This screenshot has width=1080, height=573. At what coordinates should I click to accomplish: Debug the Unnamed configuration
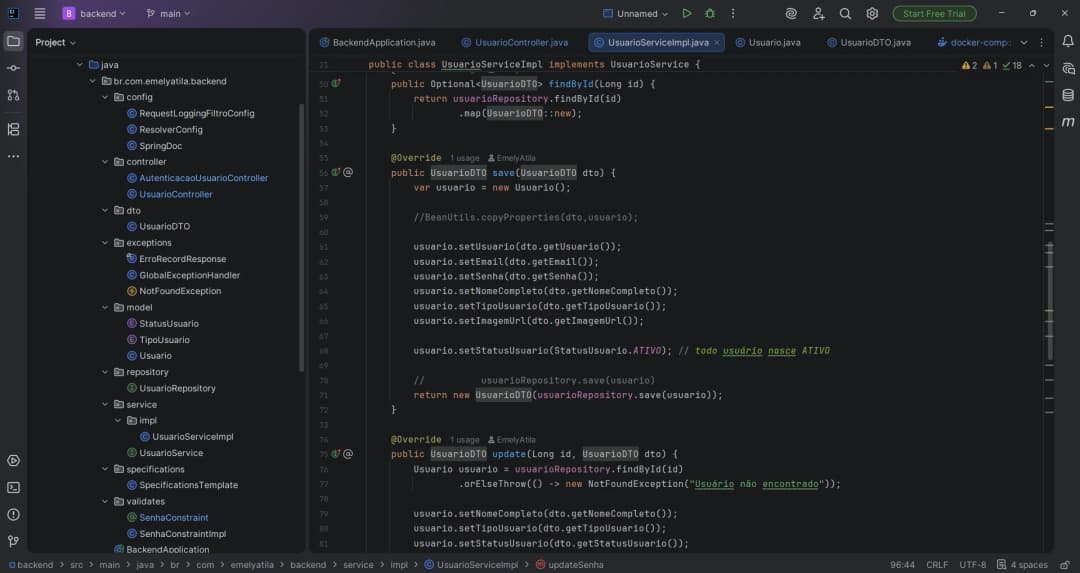pos(710,13)
